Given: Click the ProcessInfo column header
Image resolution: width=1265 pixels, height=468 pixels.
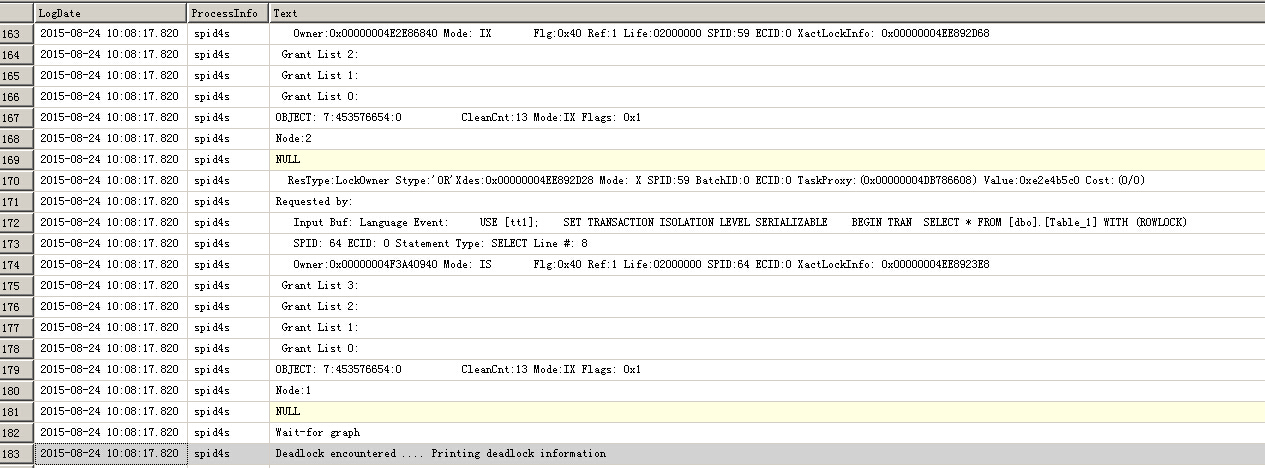Looking at the screenshot, I should tap(228, 13).
